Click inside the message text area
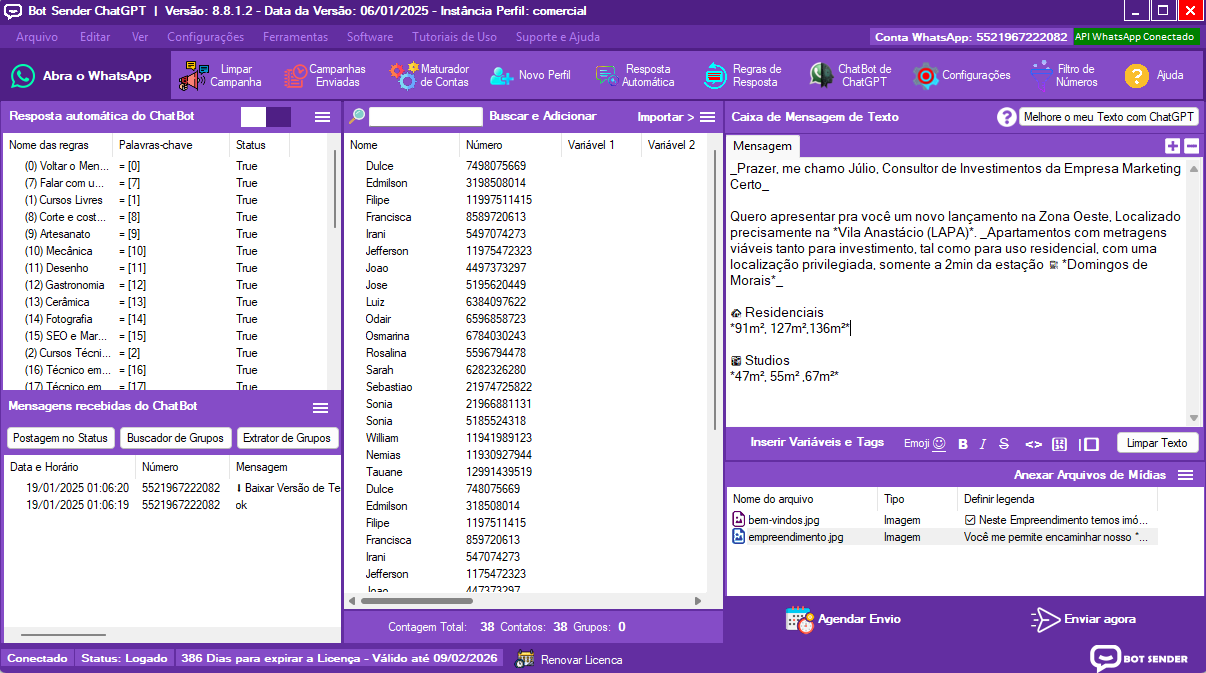Viewport: 1206px width, 673px height. tap(956, 290)
